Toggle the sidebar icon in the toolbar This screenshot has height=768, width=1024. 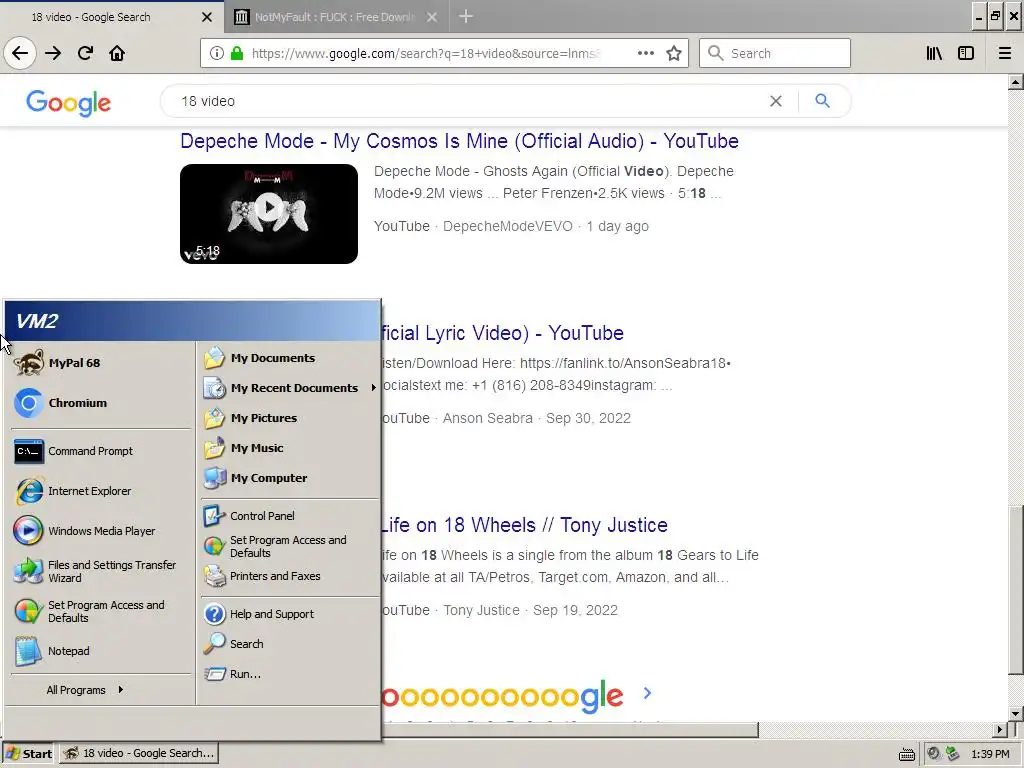pos(966,53)
